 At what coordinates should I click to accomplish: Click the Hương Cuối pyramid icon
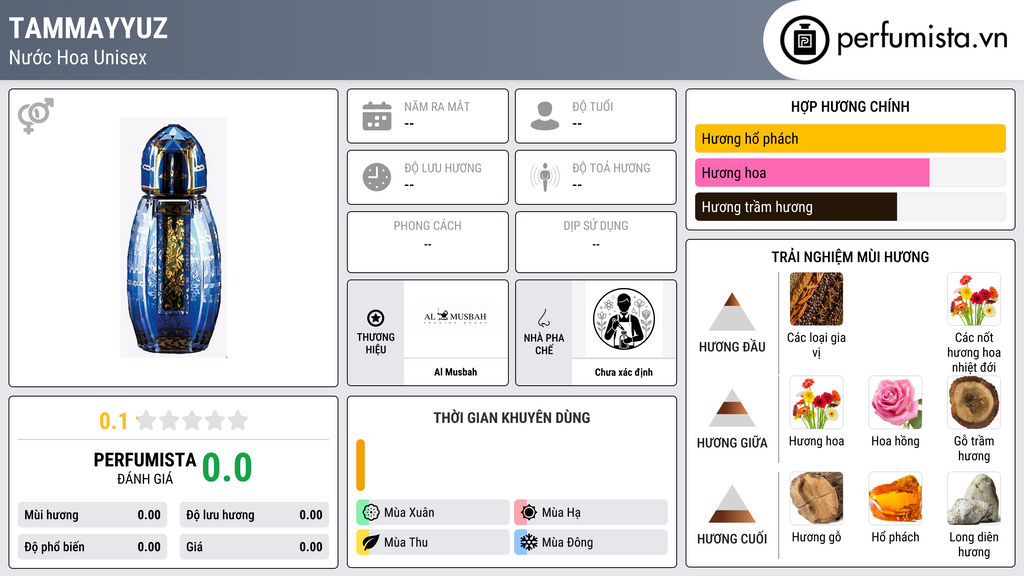pos(732,504)
